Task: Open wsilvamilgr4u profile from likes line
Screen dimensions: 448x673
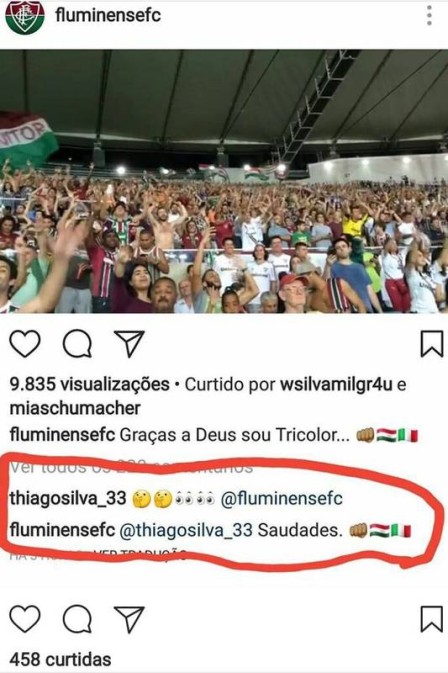Action: (336, 384)
